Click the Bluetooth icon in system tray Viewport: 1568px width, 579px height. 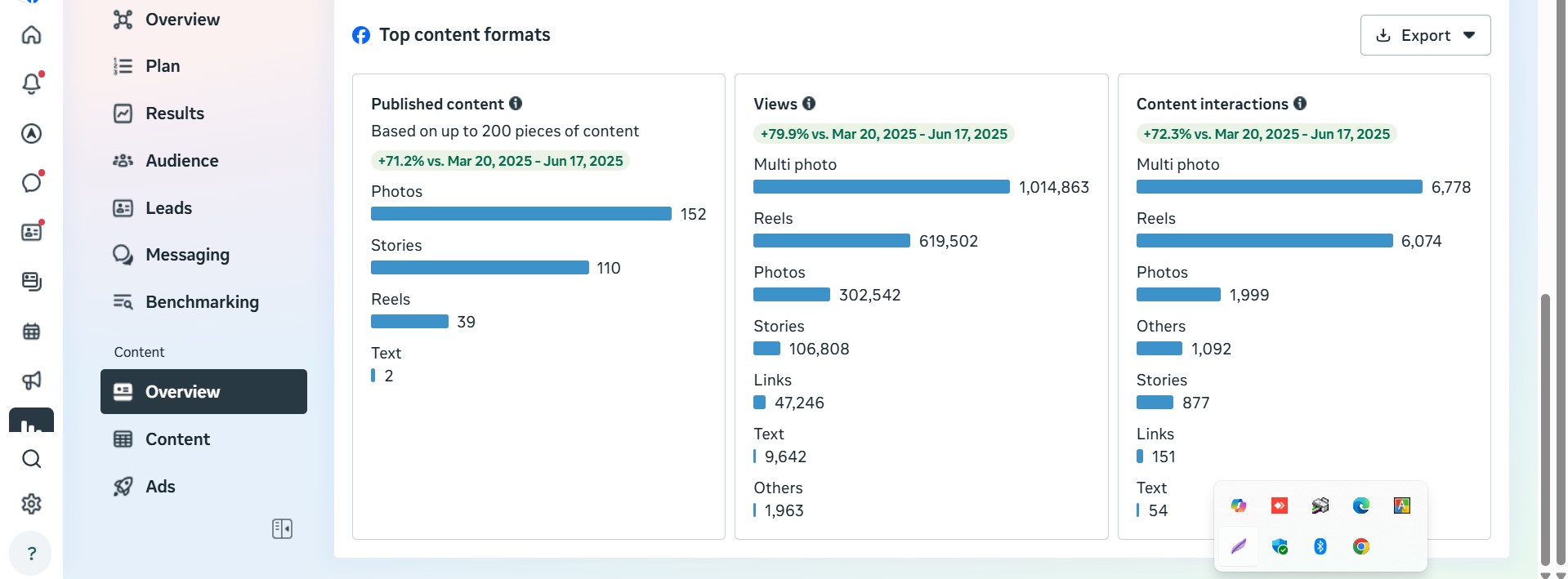[x=1320, y=546]
